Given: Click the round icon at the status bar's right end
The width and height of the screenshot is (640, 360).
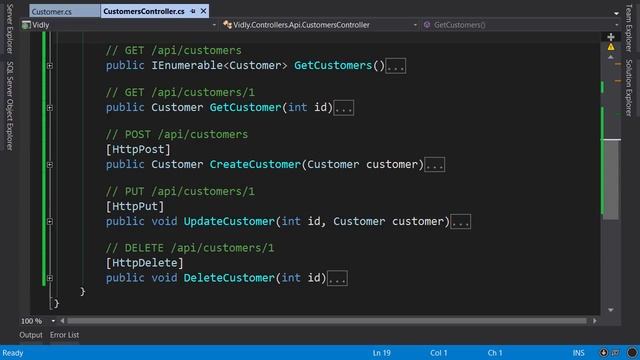Looking at the screenshot, I should tap(632, 353).
